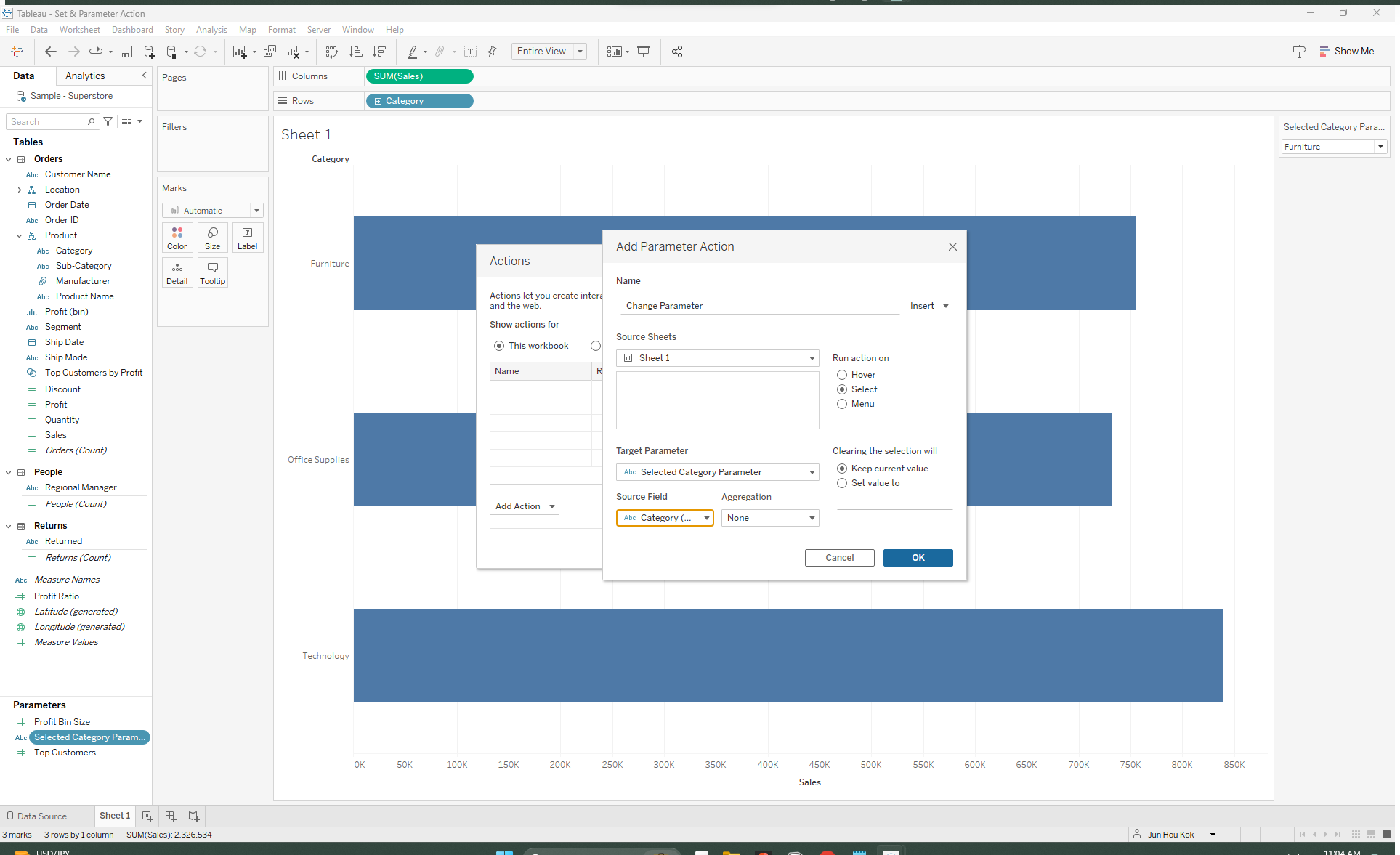The height and width of the screenshot is (855, 1400).
Task: Open the Tooltip marks card
Action: coord(213,272)
